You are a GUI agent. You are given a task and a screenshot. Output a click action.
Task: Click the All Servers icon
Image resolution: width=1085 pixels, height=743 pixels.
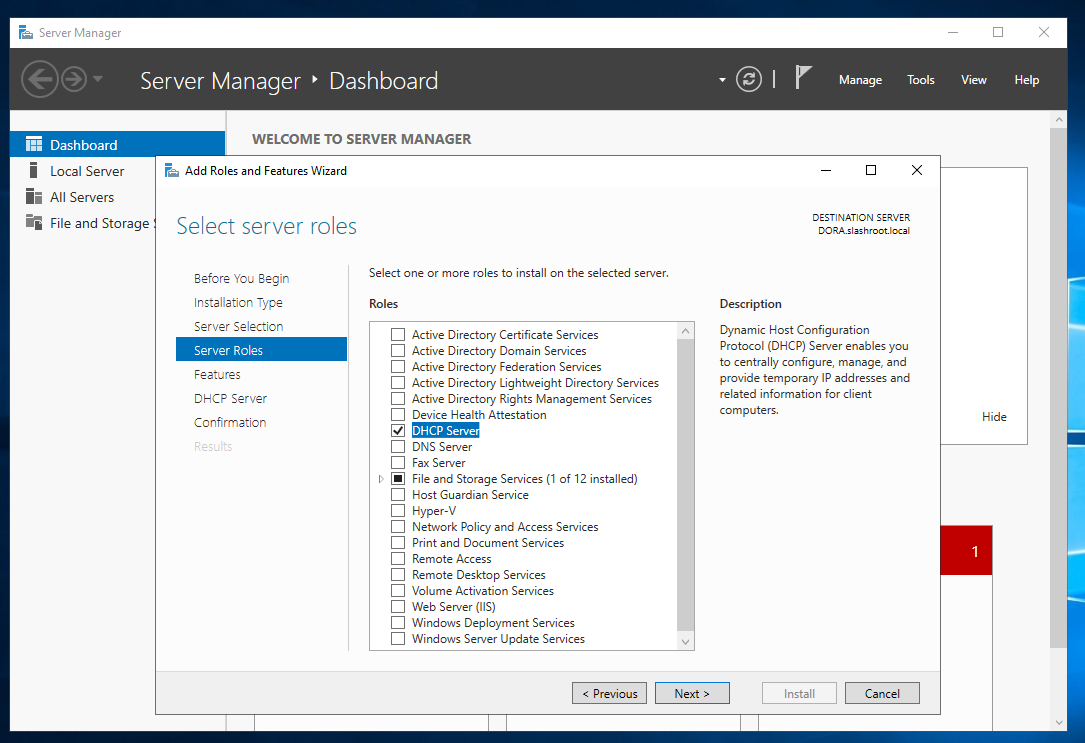click(x=34, y=197)
